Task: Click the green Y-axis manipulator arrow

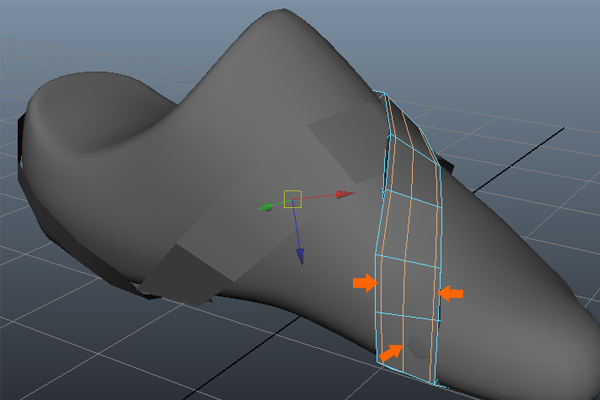Action: (x=266, y=207)
